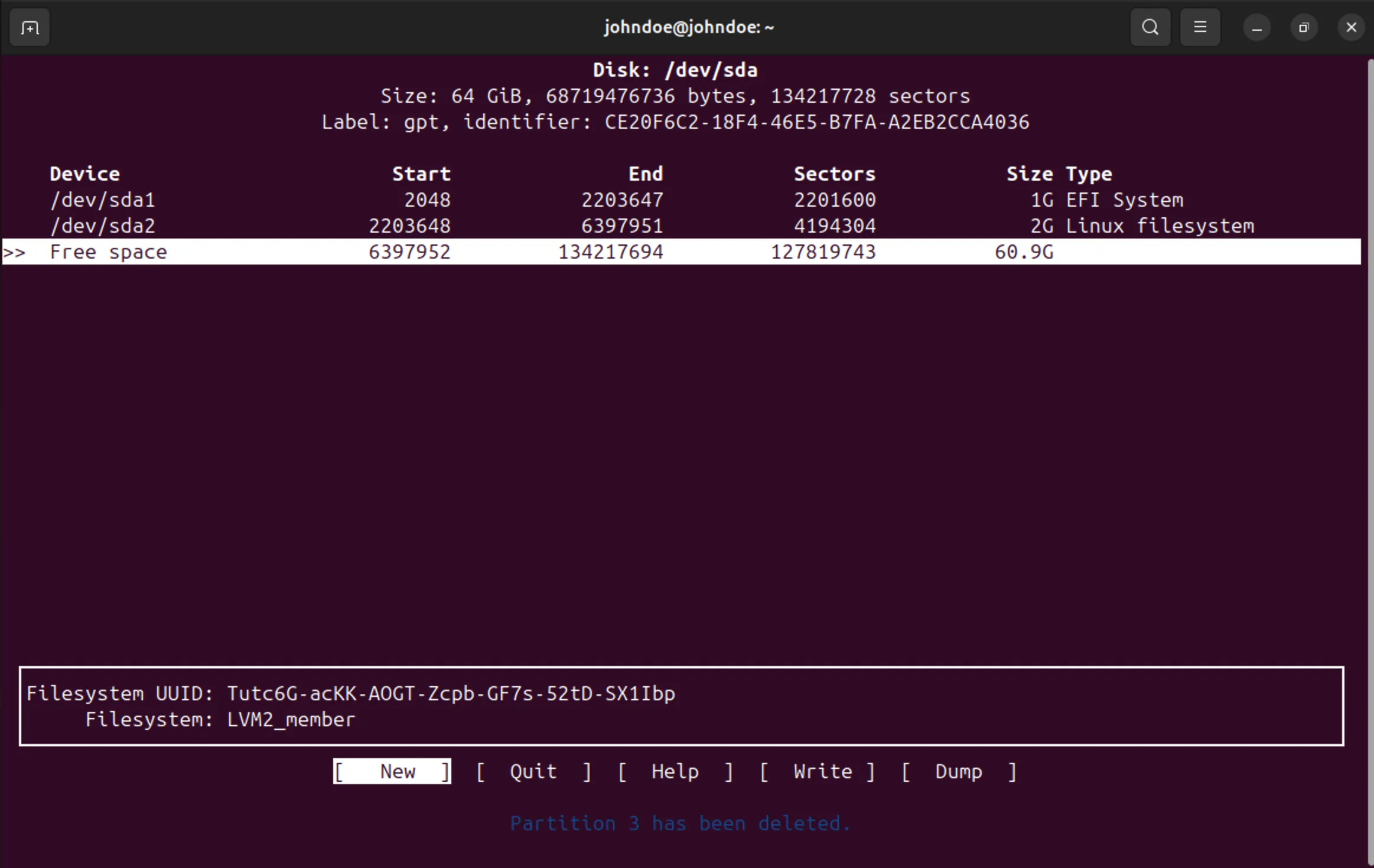Minimize the terminal window

pyautogui.click(x=1256, y=28)
